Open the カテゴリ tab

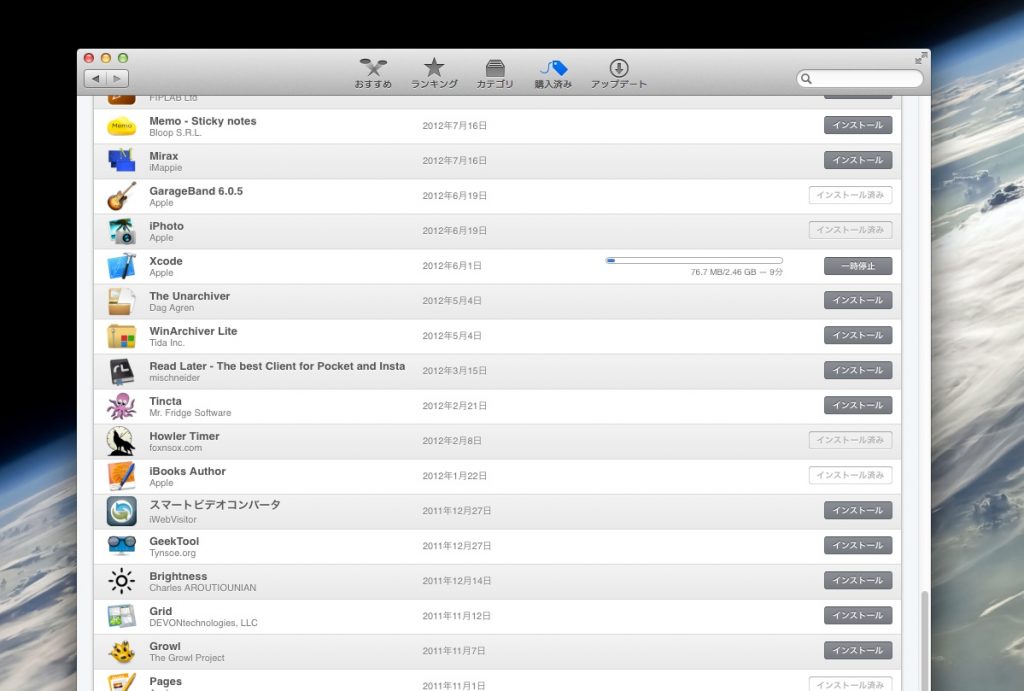pyautogui.click(x=494, y=73)
